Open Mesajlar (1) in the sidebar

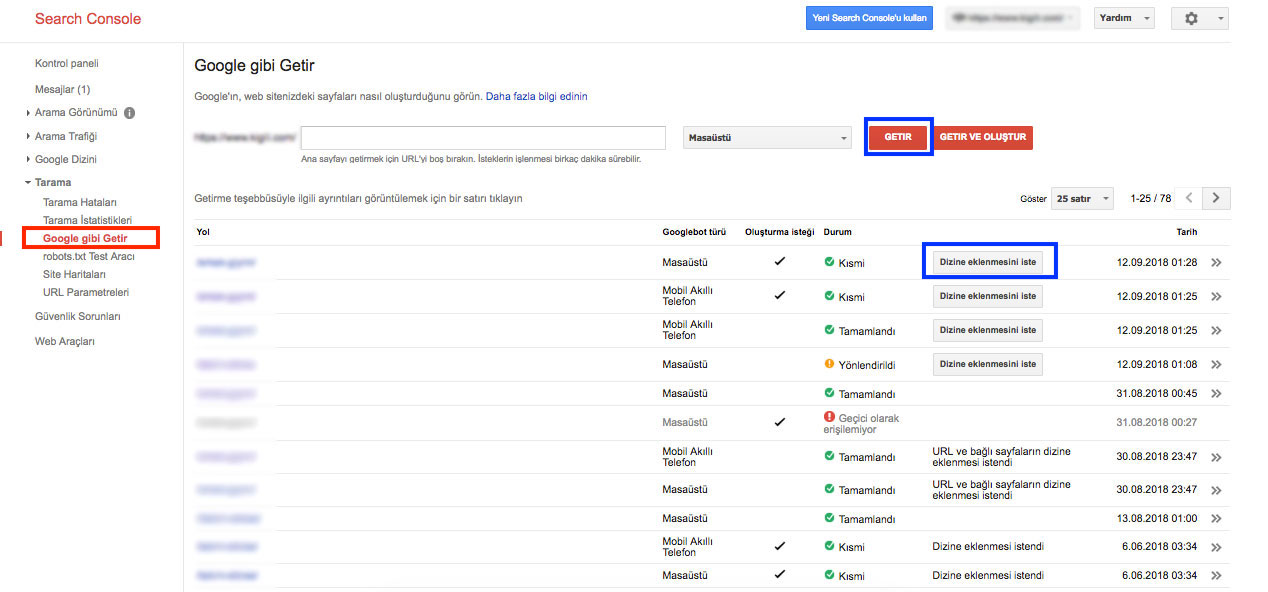(x=63, y=89)
